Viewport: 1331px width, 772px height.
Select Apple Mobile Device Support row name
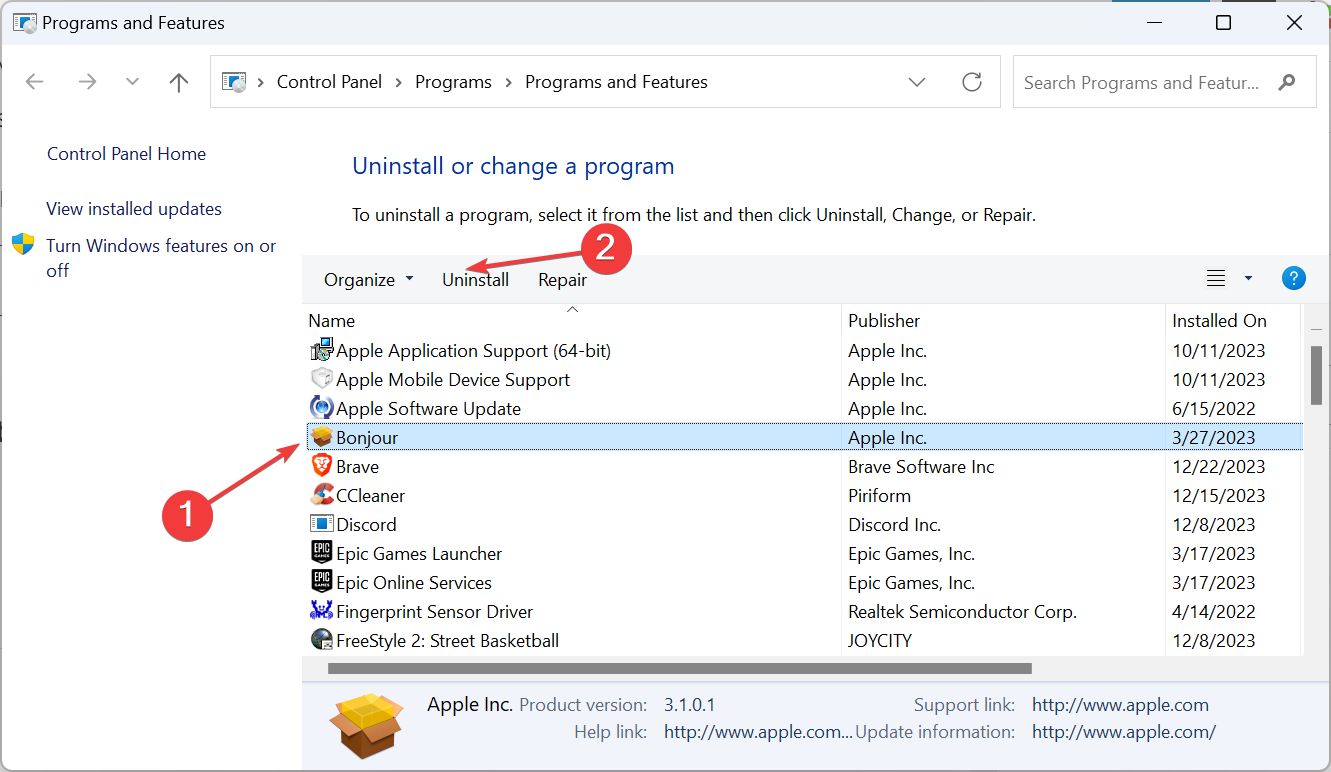tap(453, 380)
